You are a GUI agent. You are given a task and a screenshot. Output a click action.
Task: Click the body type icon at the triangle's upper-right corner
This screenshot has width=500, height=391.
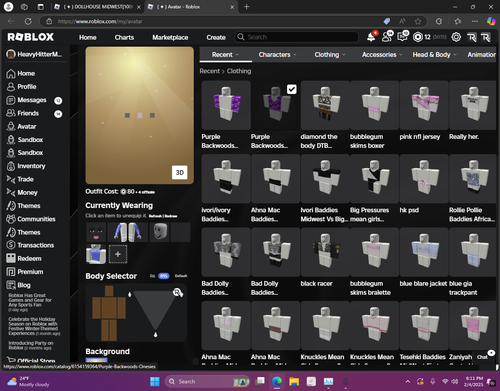(x=178, y=293)
